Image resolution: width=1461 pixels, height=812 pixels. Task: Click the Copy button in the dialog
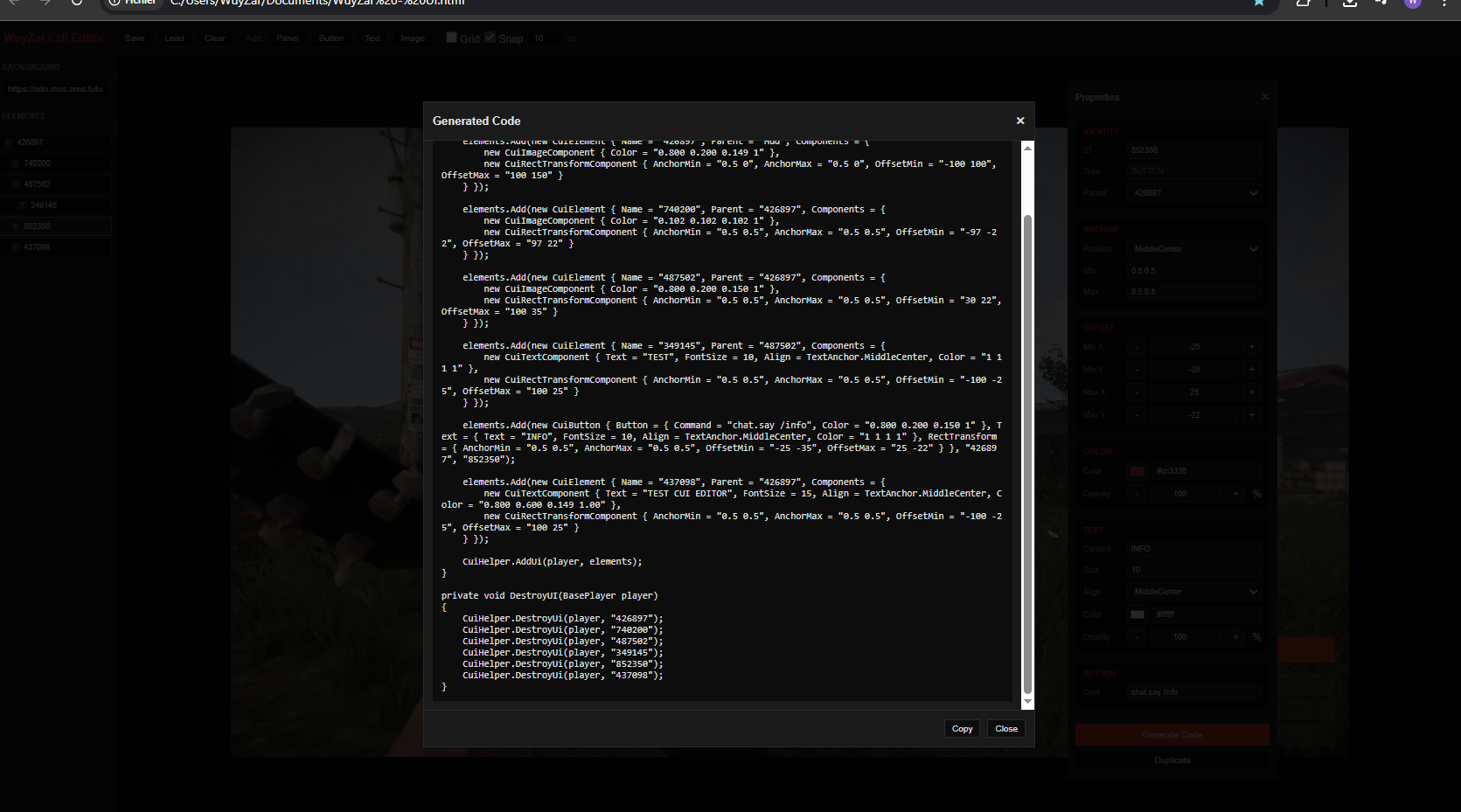pyautogui.click(x=962, y=729)
